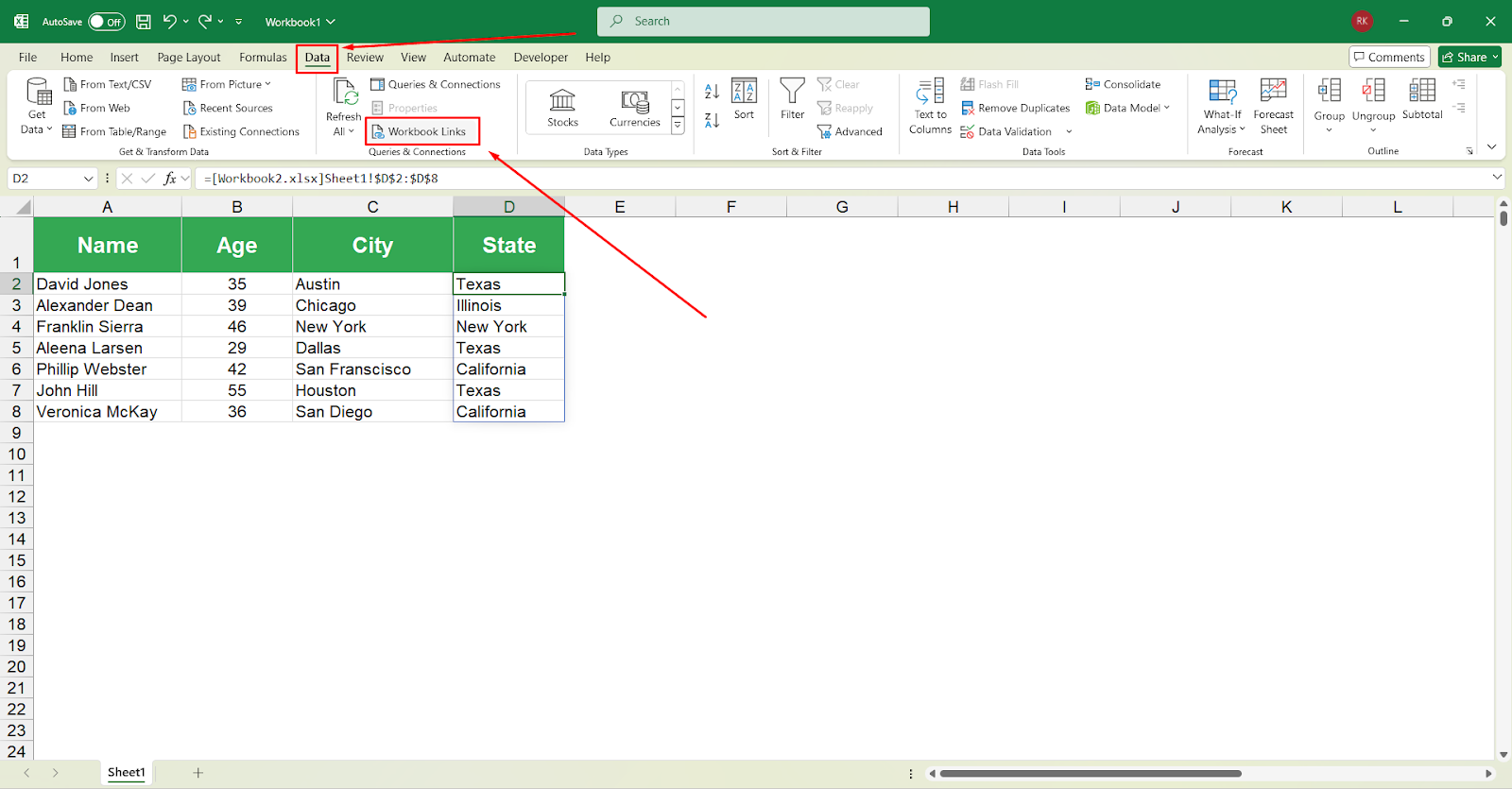Click the Group outline icon

click(x=1329, y=91)
